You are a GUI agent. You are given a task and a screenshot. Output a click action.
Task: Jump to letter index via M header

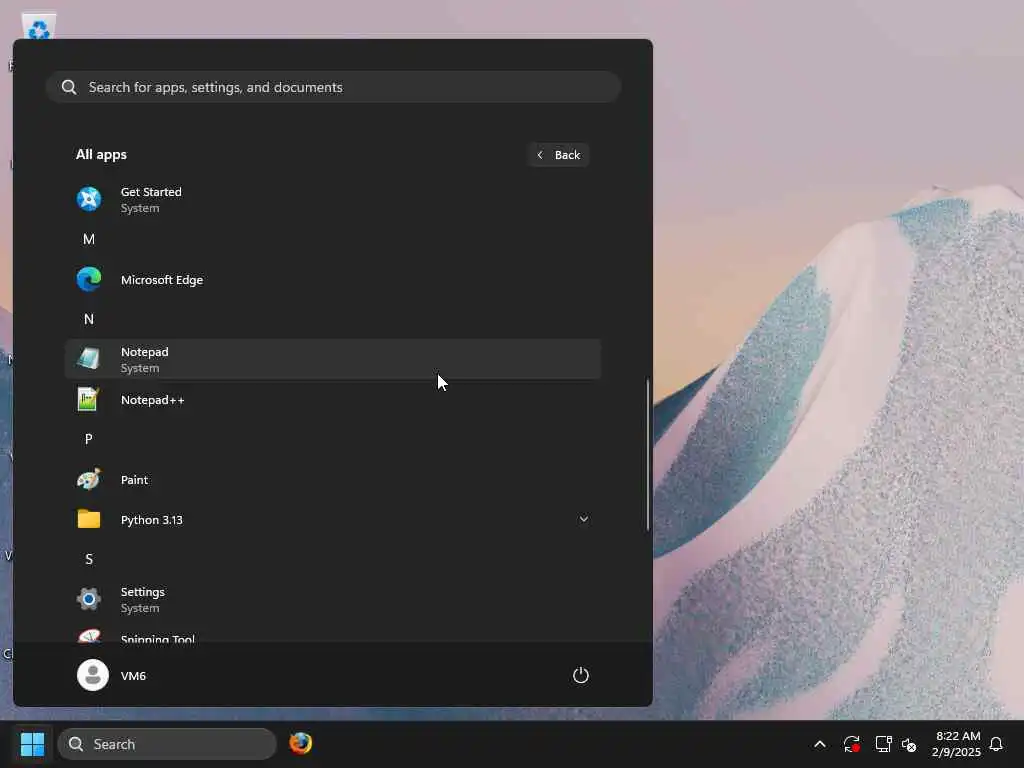pyautogui.click(x=89, y=239)
